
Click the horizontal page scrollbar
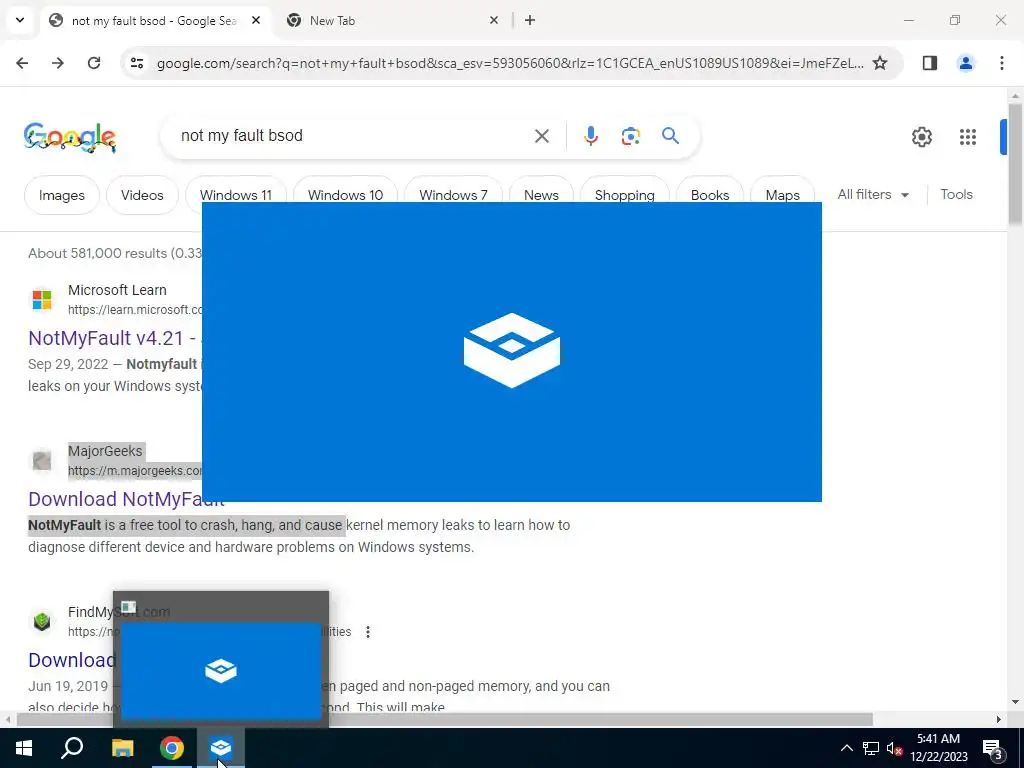[x=445, y=719]
